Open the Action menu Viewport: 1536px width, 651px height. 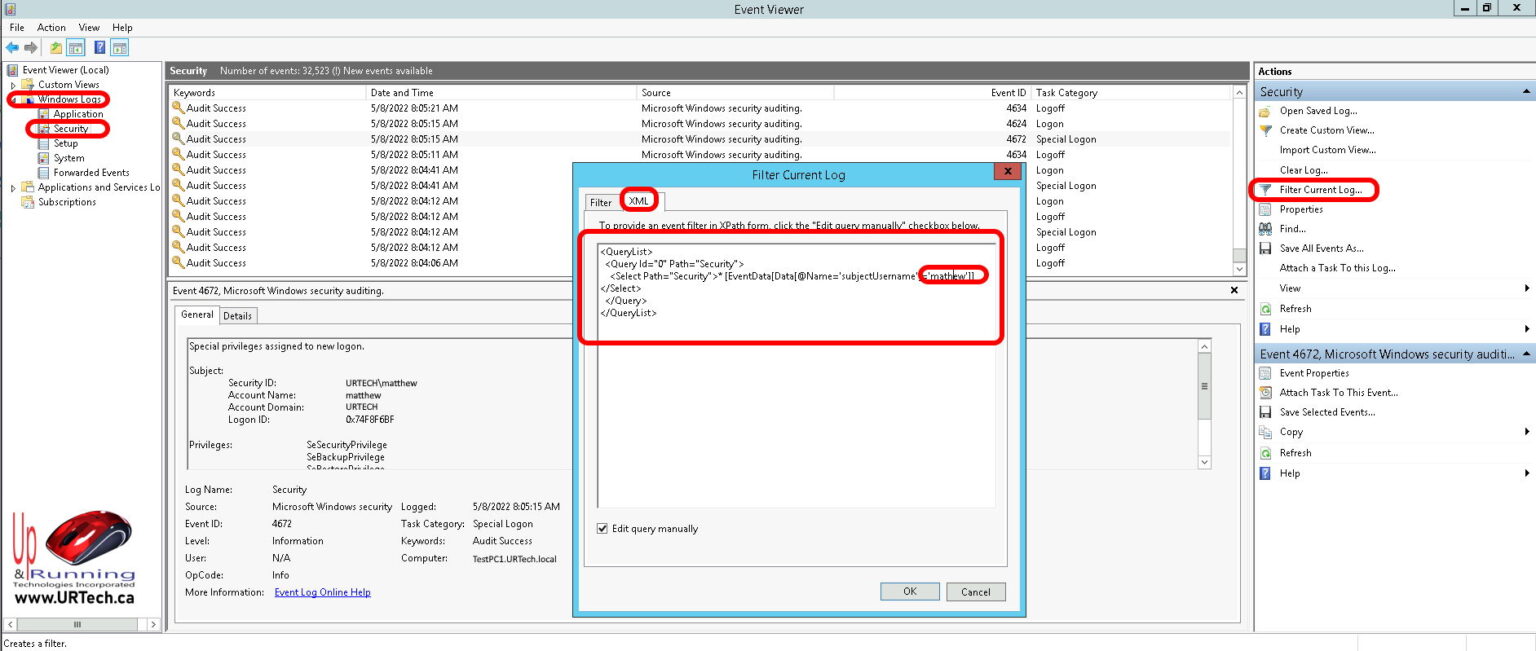(x=51, y=28)
